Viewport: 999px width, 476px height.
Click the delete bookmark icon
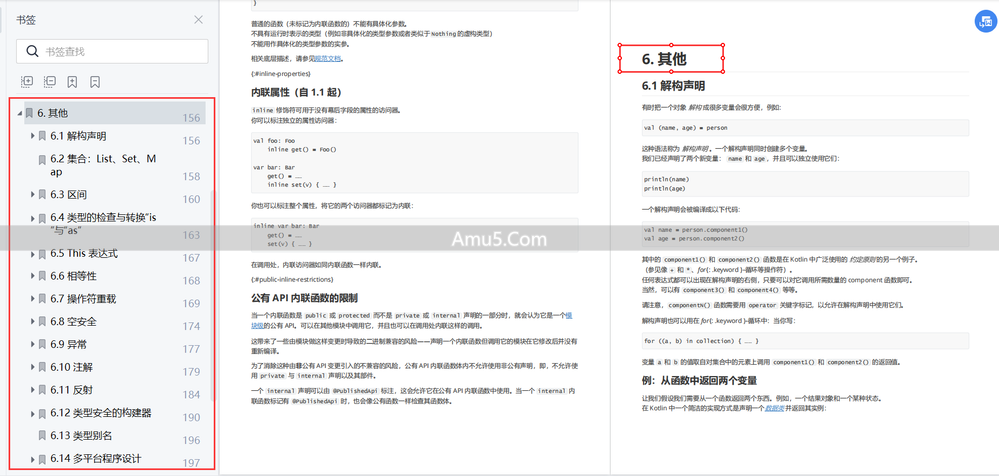pos(95,82)
